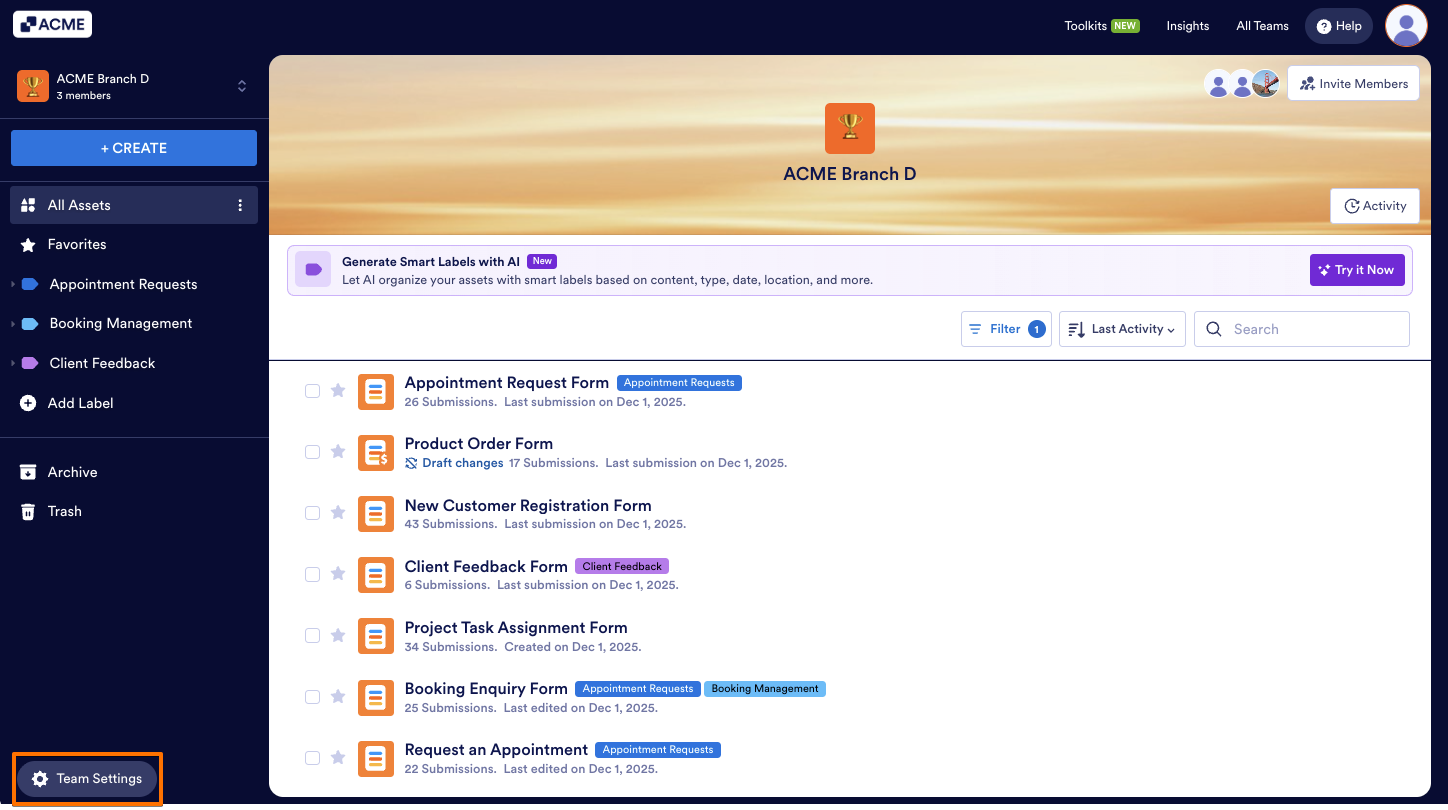Screen dimensions: 1448x810
Task: Click the + CREATE button
Action: (x=134, y=148)
